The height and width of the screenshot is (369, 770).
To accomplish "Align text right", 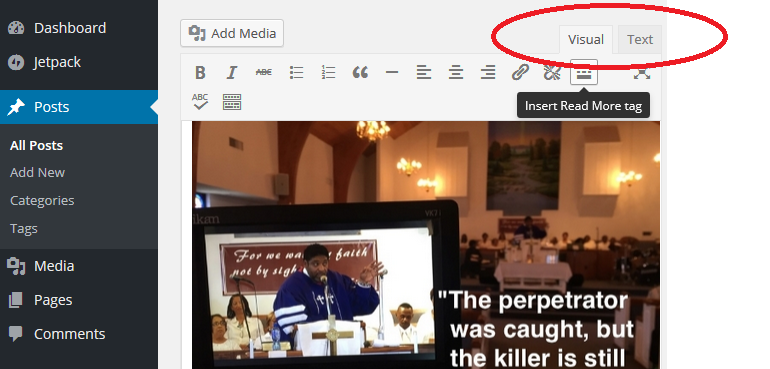I will point(488,73).
